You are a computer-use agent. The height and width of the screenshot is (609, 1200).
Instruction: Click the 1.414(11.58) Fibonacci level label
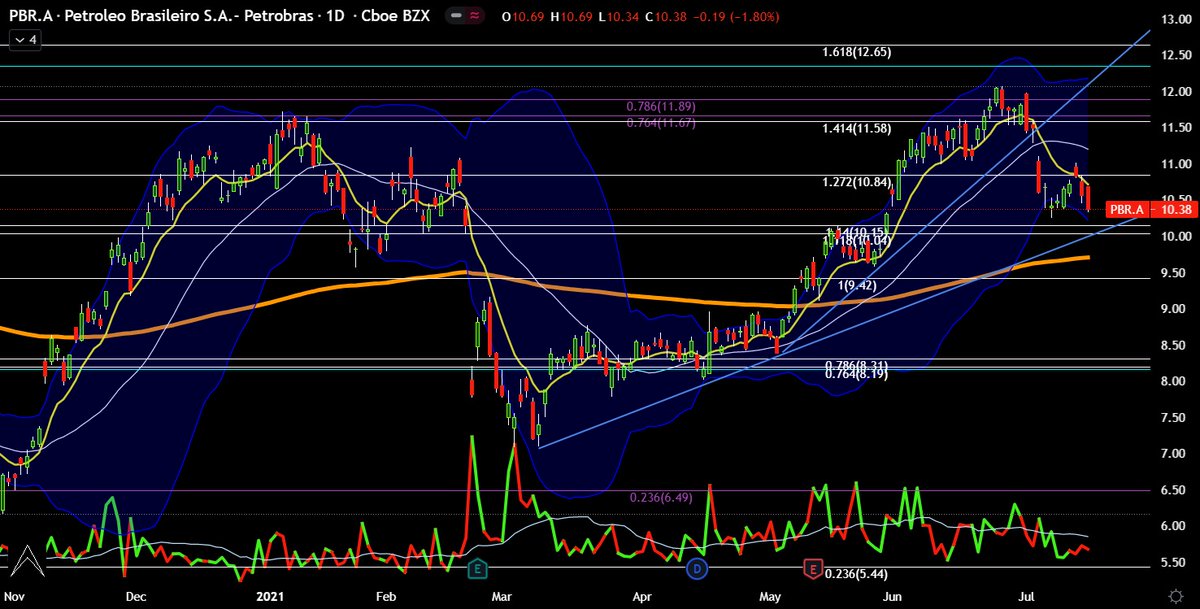(x=856, y=129)
